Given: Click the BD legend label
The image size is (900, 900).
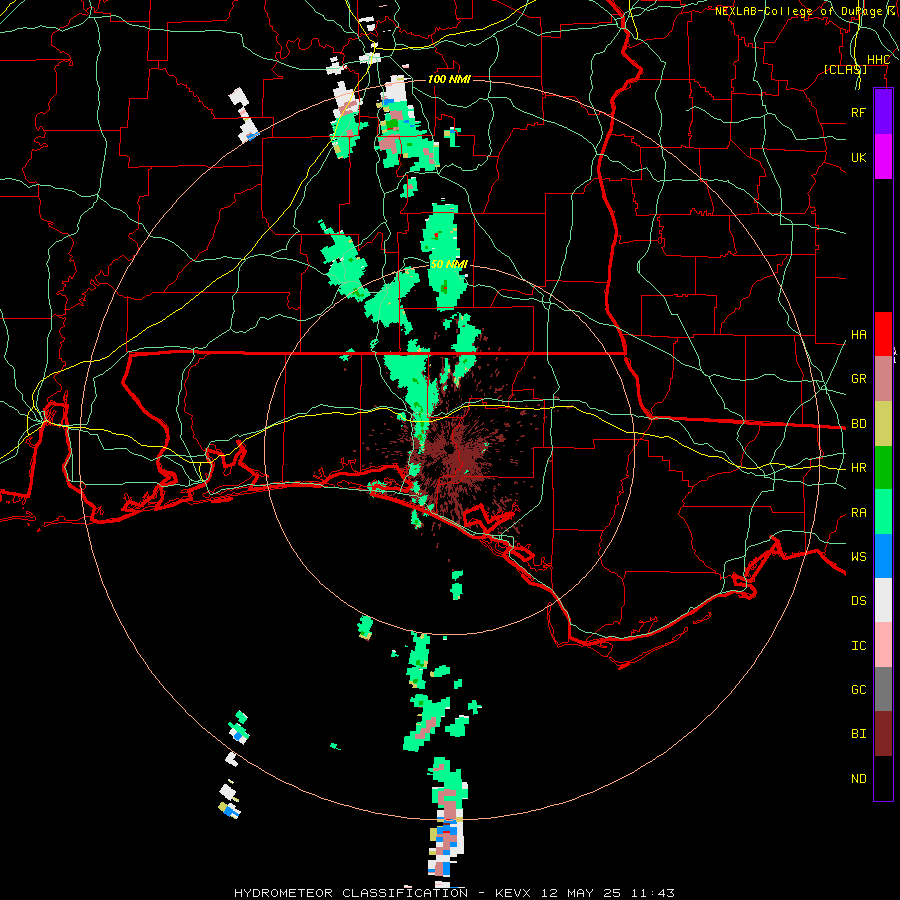Looking at the screenshot, I should point(859,424).
